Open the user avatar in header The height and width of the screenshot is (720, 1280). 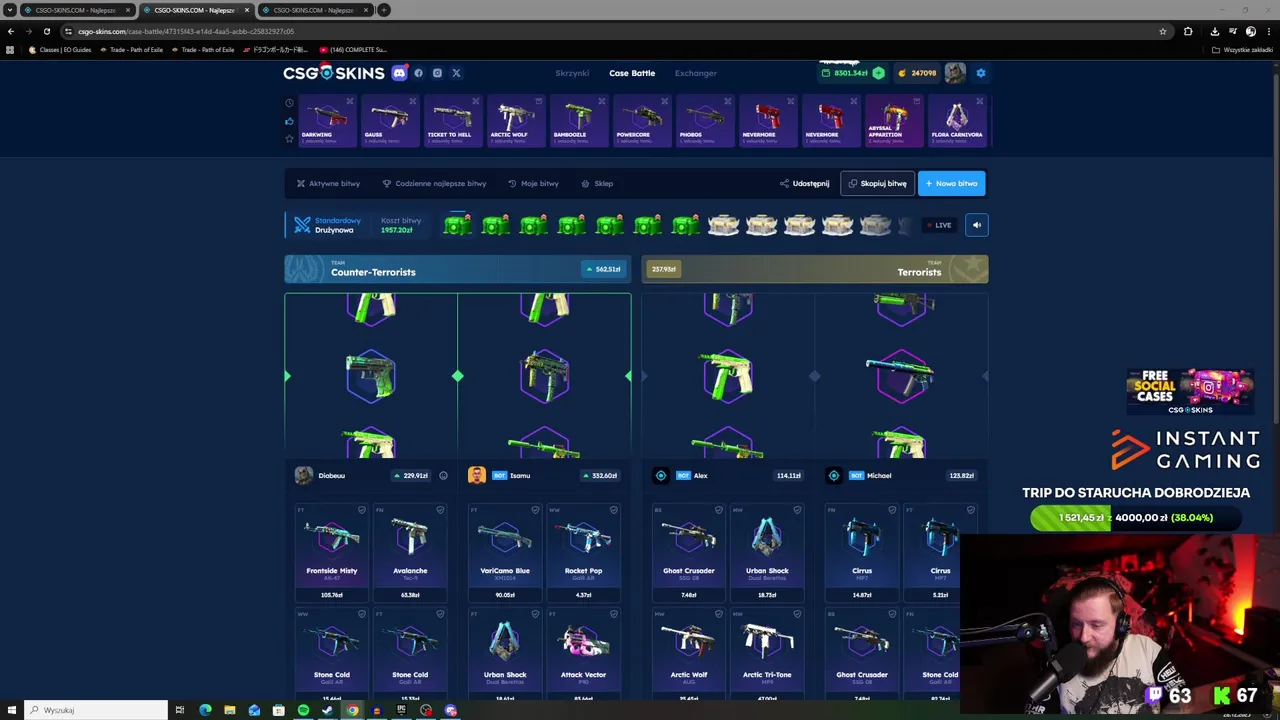pos(955,73)
